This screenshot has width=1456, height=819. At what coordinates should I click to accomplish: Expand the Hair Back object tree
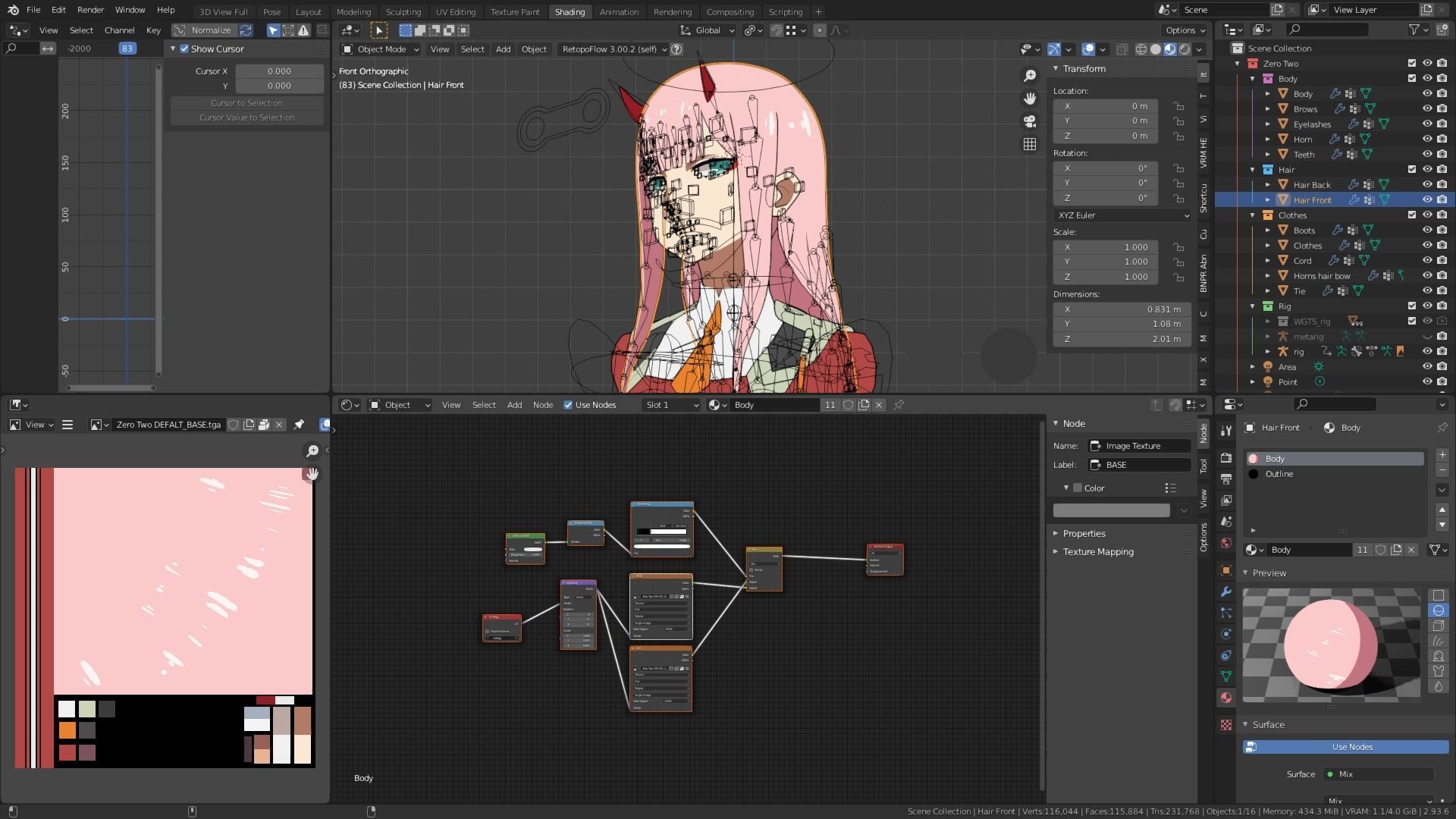point(1267,185)
